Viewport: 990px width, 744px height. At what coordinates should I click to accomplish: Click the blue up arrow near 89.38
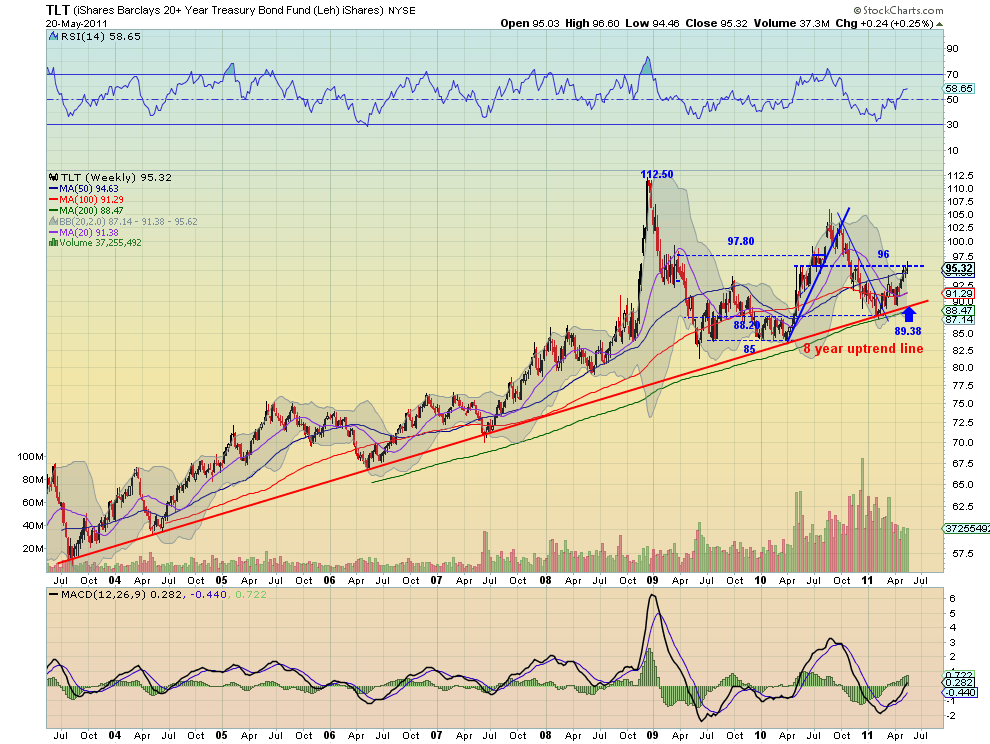[x=909, y=314]
